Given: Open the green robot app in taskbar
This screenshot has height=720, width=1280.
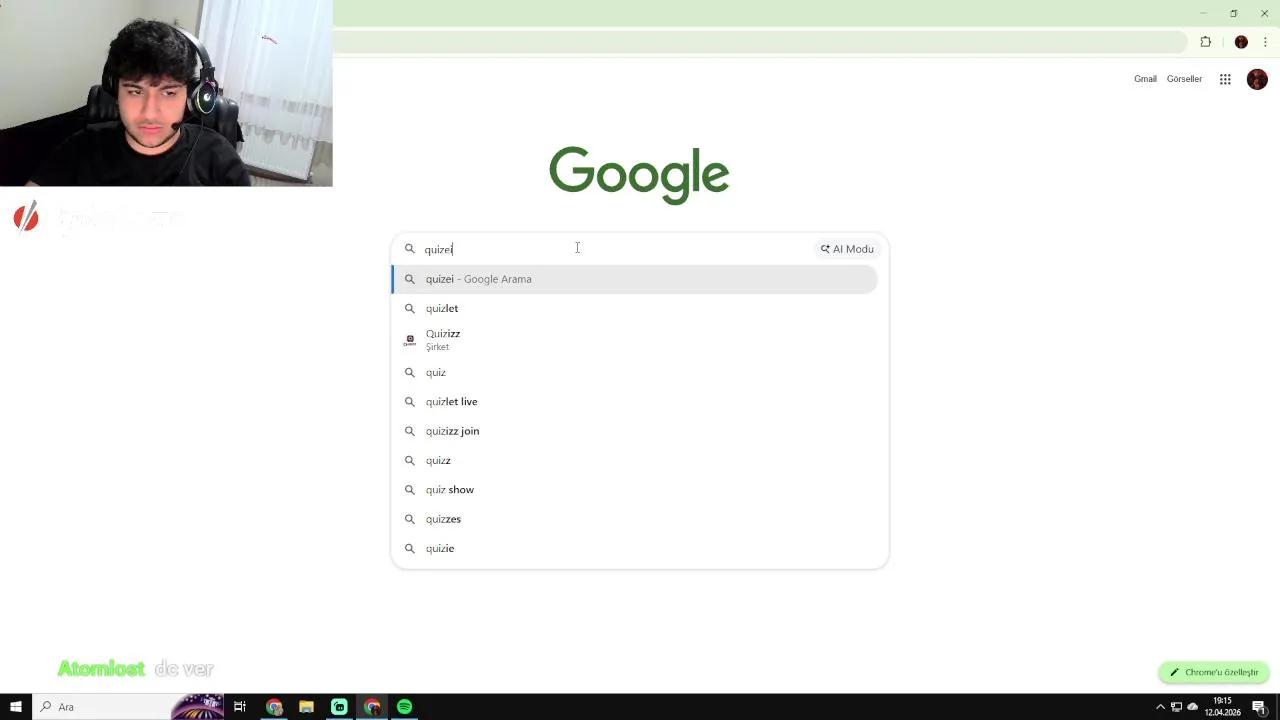Looking at the screenshot, I should tap(339, 707).
